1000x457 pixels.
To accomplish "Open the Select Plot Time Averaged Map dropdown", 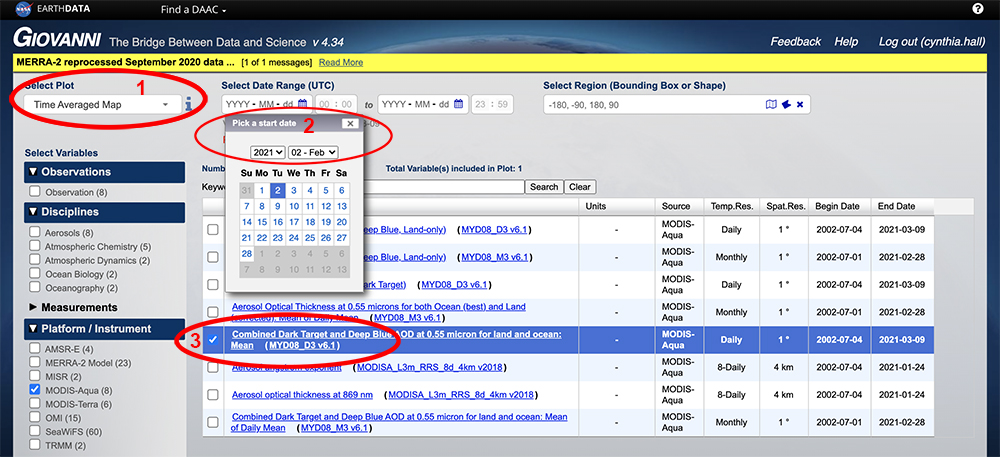I will pos(101,105).
